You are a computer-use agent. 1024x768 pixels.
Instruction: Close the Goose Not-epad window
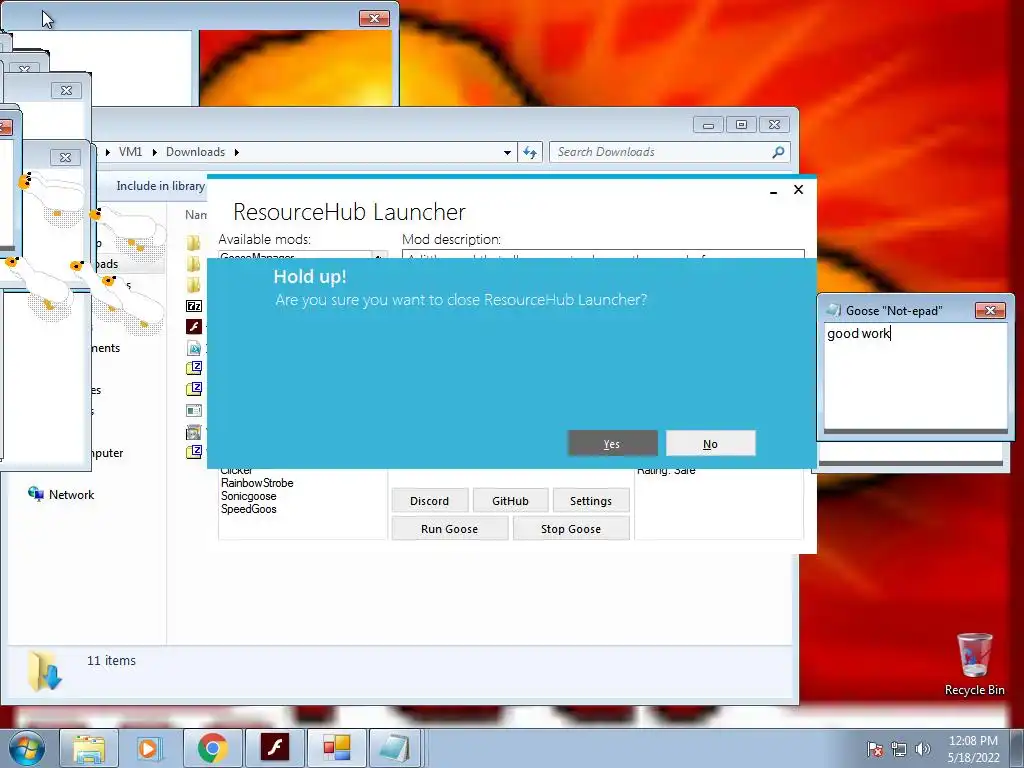[x=990, y=310]
